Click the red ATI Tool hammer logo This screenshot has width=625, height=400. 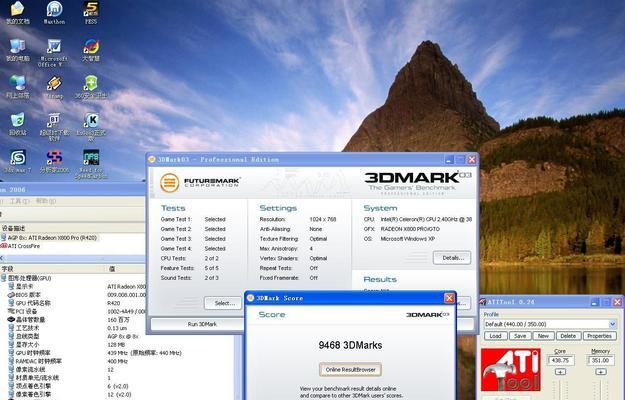(x=511, y=370)
